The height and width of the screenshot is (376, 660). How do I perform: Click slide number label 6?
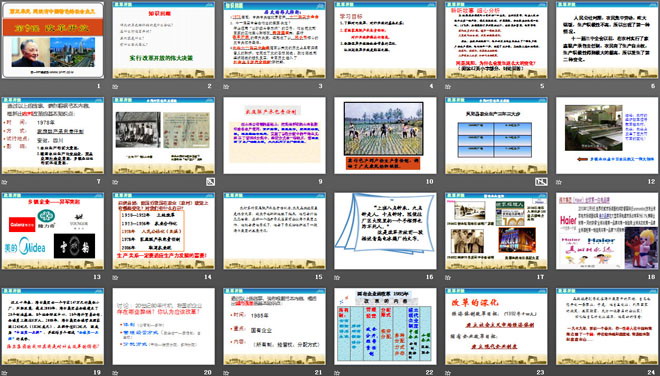click(x=653, y=86)
